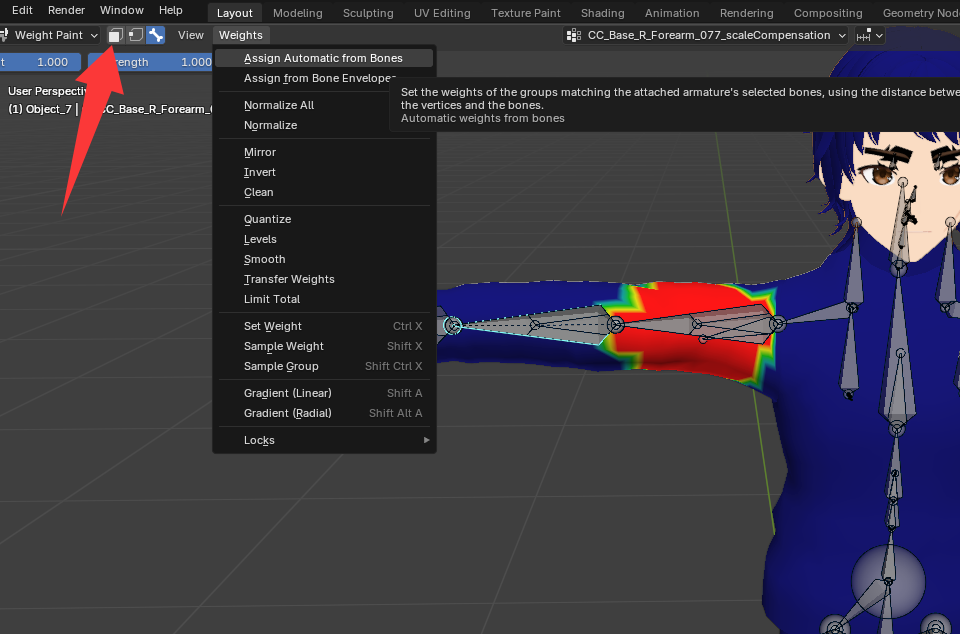Choose Limit Total
The image size is (960, 634).
pyautogui.click(x=324, y=299)
